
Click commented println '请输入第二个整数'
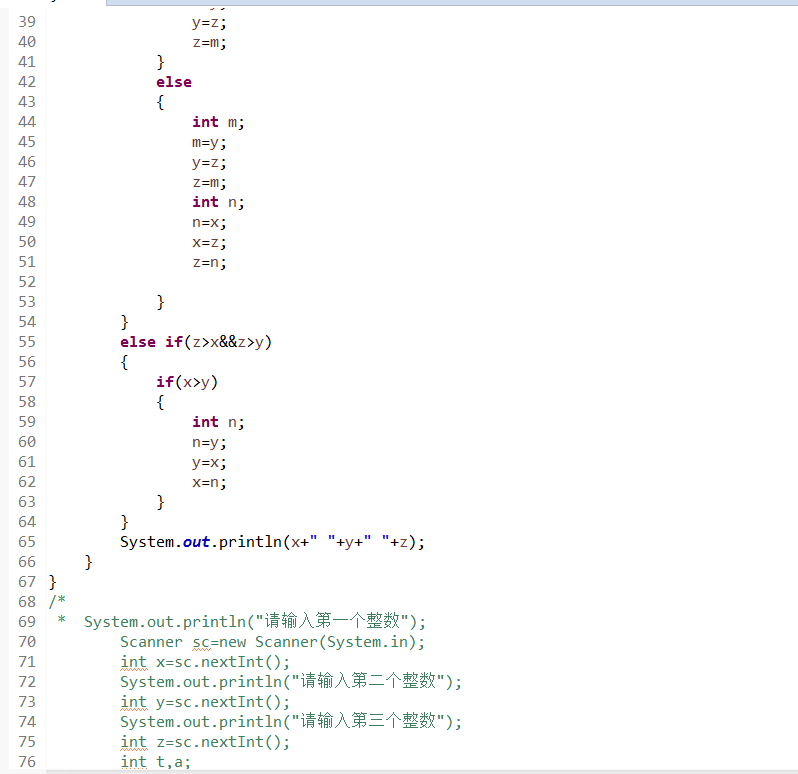(291, 681)
